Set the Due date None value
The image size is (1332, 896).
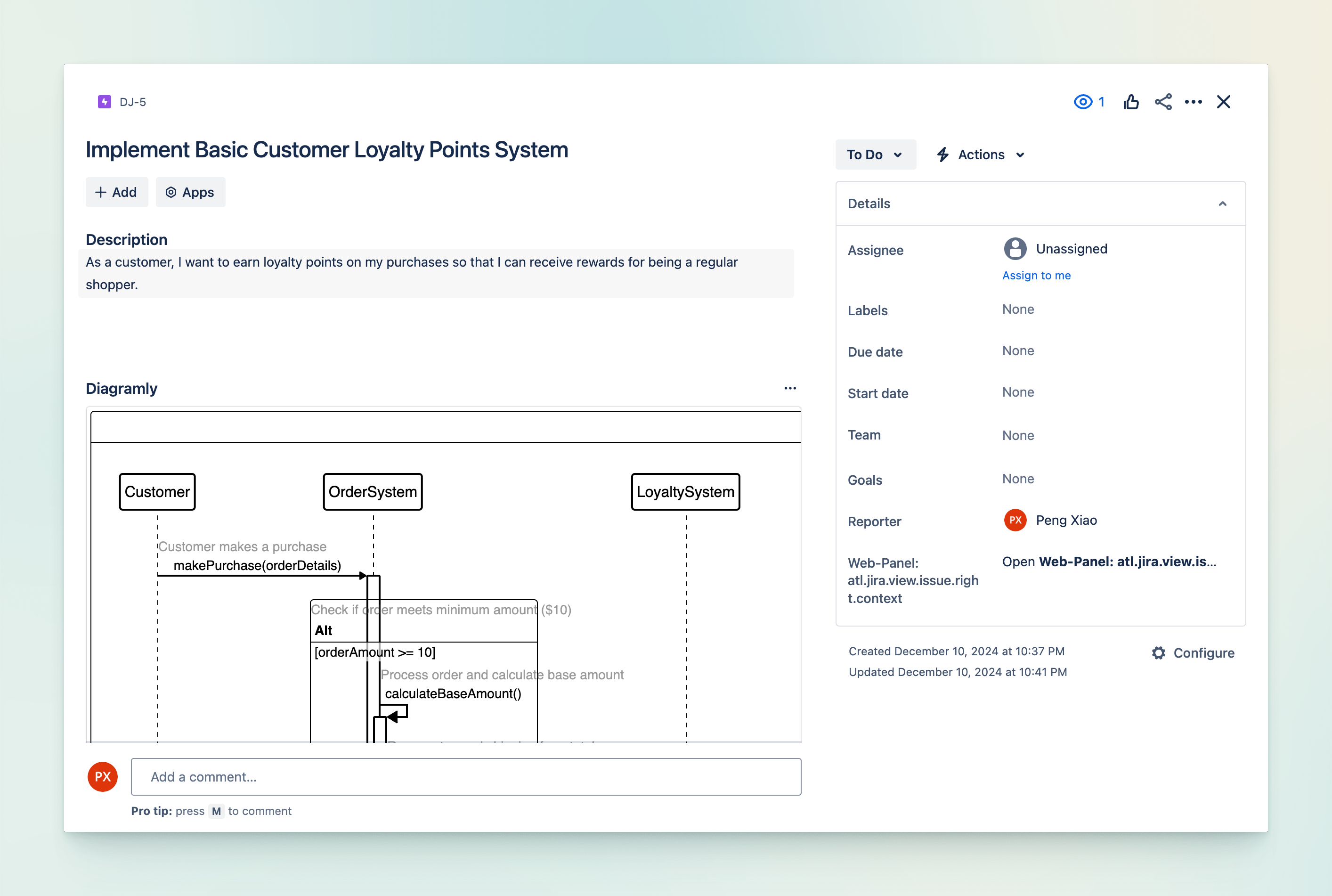point(1018,351)
